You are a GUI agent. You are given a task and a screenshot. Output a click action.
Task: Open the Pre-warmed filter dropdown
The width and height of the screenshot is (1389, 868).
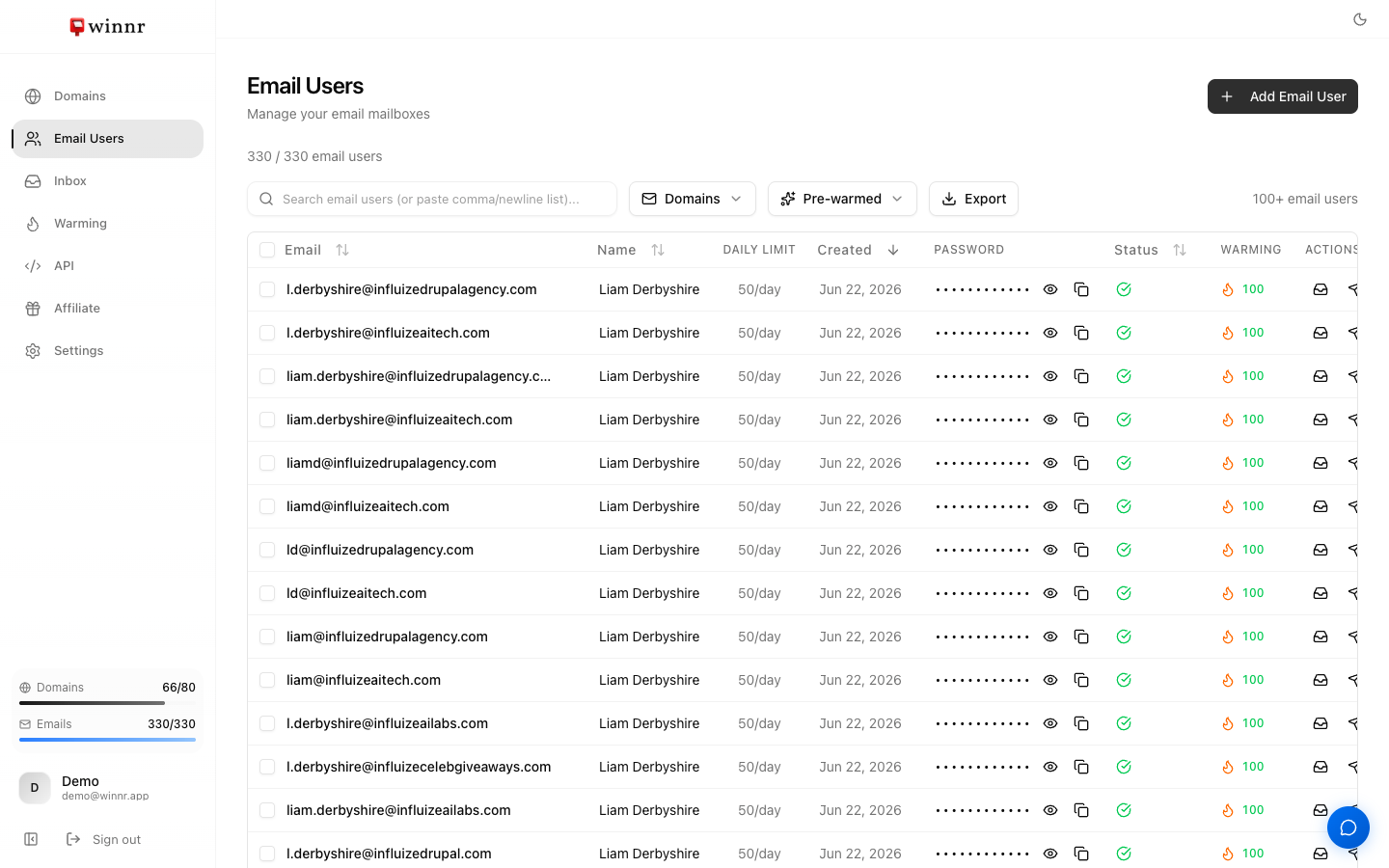[842, 199]
